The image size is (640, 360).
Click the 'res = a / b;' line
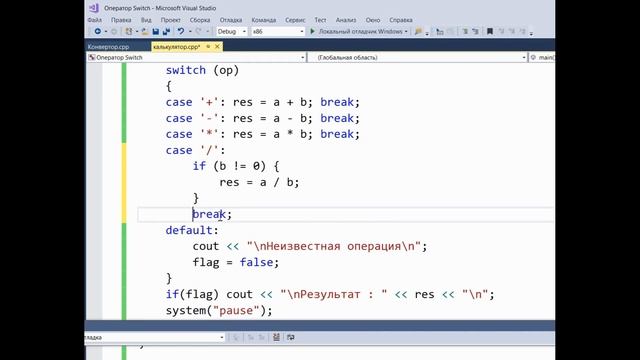click(259, 182)
